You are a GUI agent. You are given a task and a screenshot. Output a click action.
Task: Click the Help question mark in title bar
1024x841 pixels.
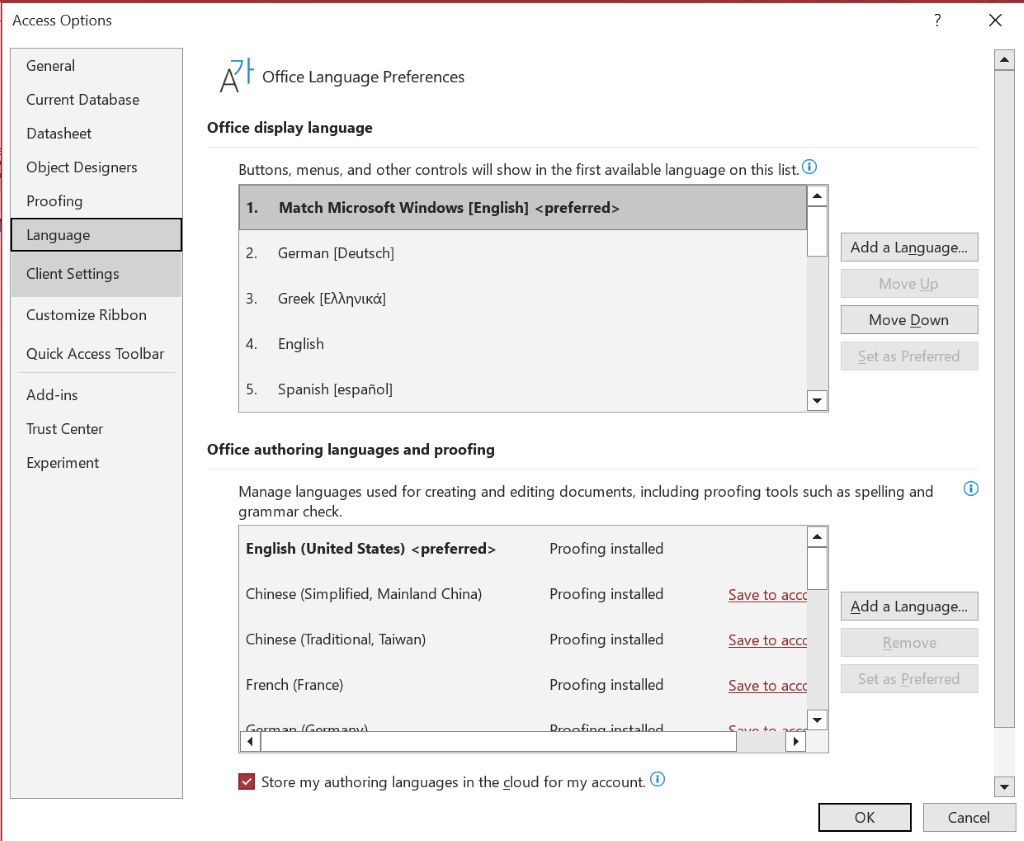(x=937, y=20)
